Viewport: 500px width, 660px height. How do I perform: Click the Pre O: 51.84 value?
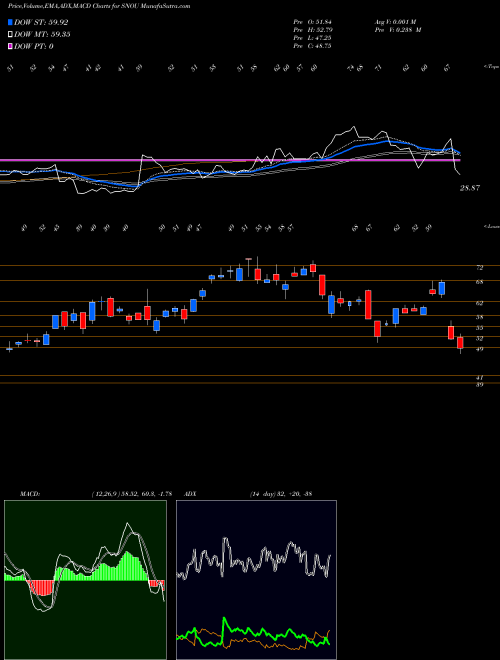point(312,22)
